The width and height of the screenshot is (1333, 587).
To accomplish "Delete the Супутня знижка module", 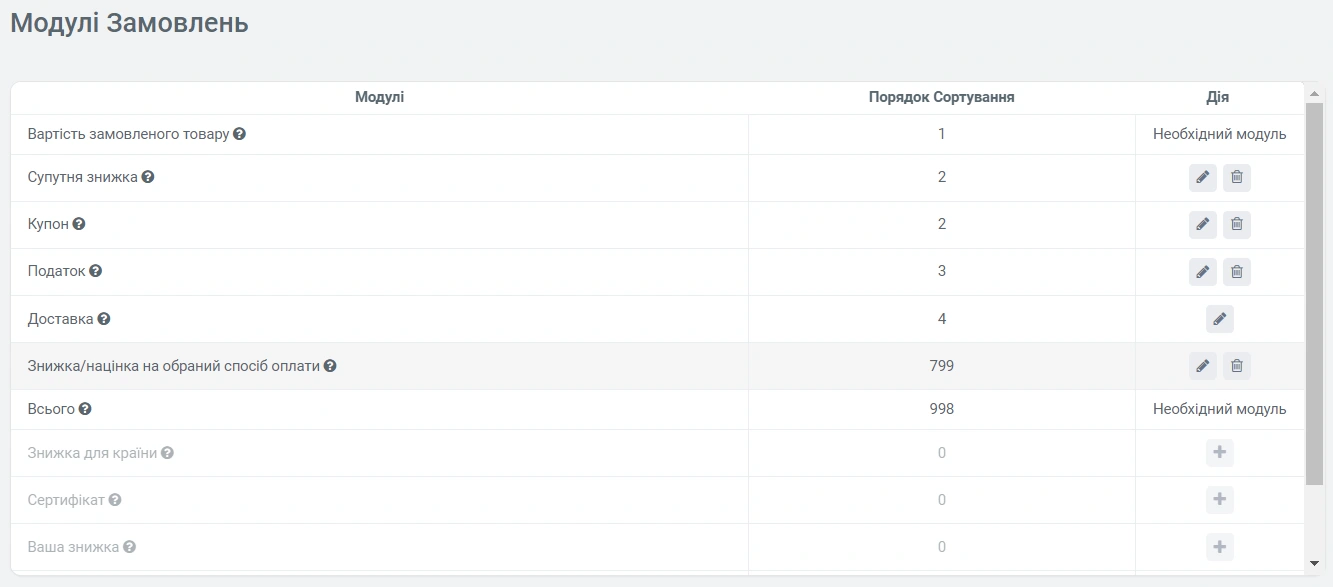I will [x=1237, y=178].
